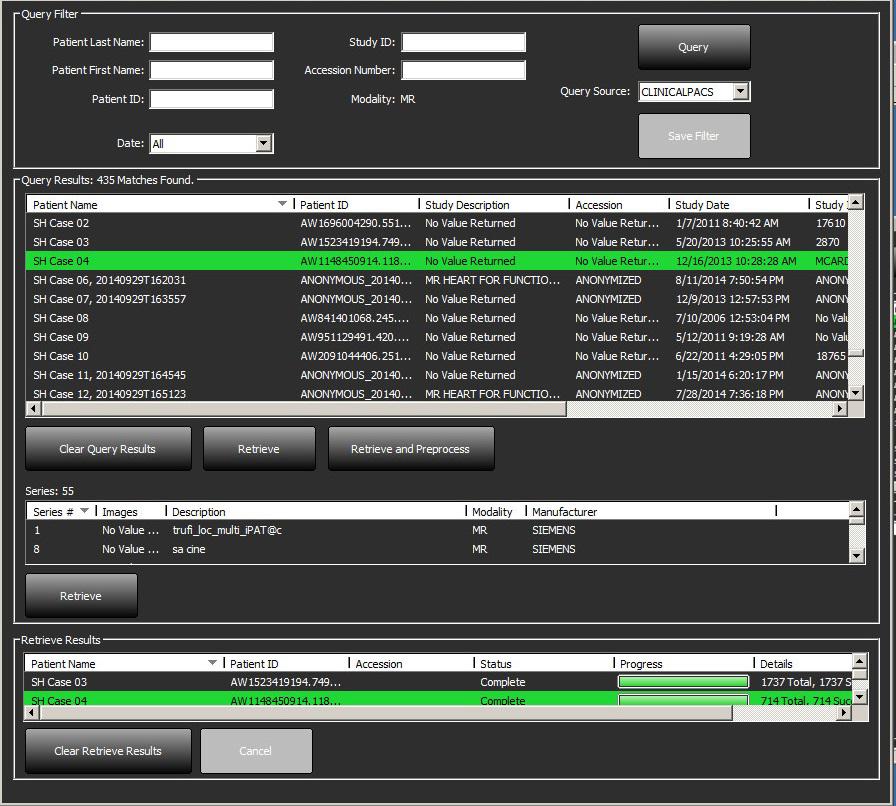Sort query results by Study Description header
The height and width of the screenshot is (806, 896).
pyautogui.click(x=494, y=205)
